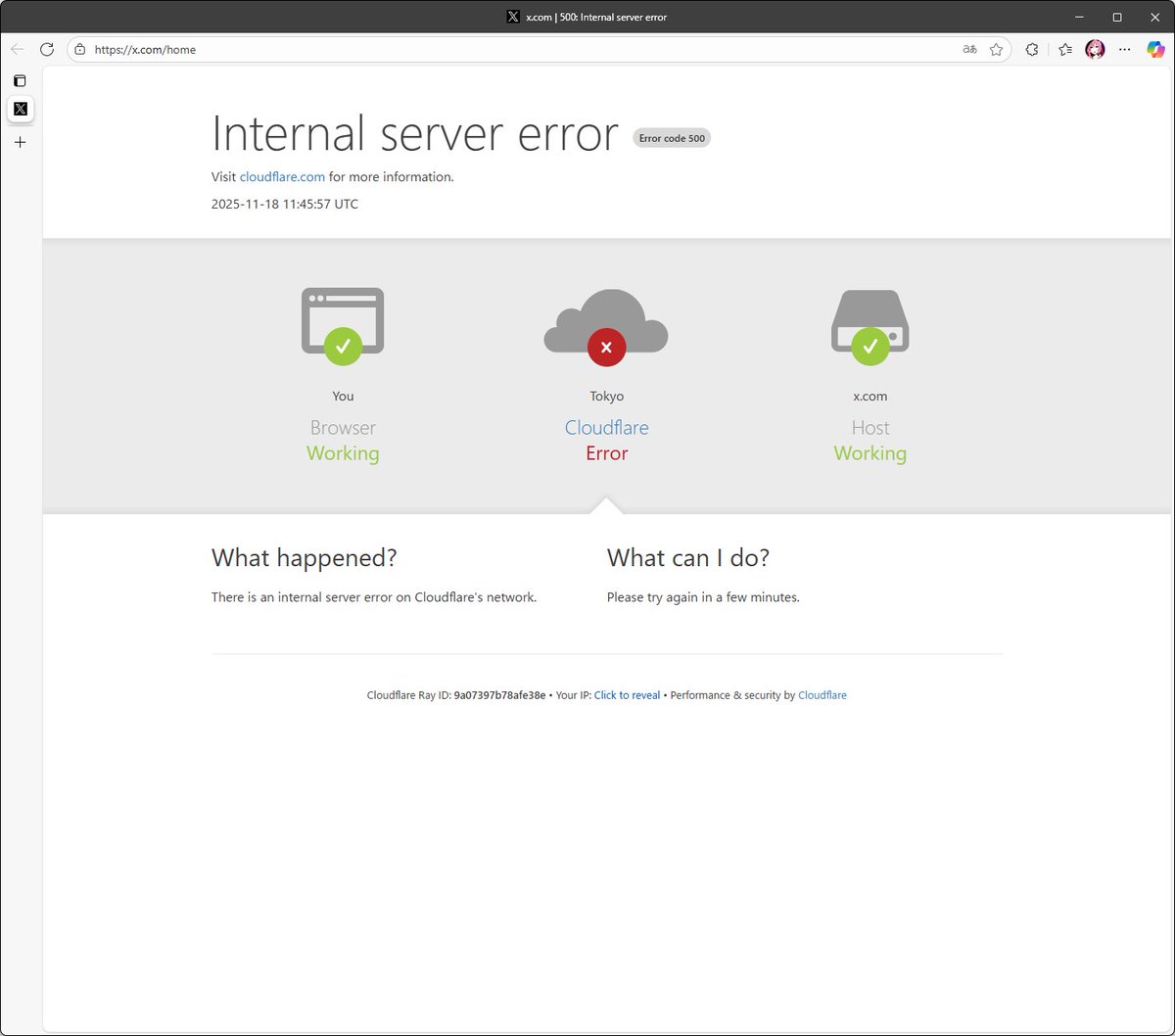The width and height of the screenshot is (1175, 1036).
Task: Click the X logo in the title bar
Action: (513, 17)
